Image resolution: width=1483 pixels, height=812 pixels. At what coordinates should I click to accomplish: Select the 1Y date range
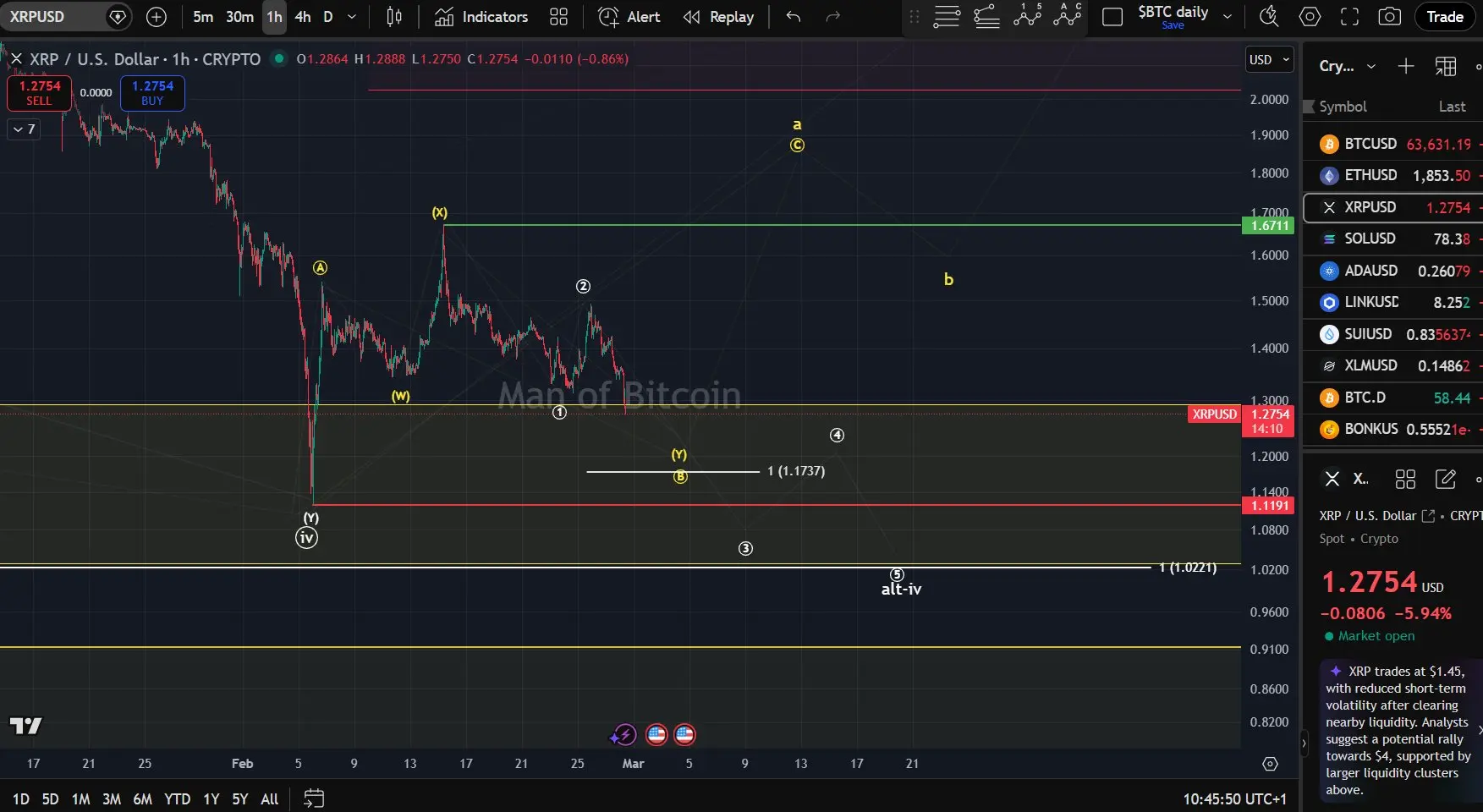click(211, 799)
